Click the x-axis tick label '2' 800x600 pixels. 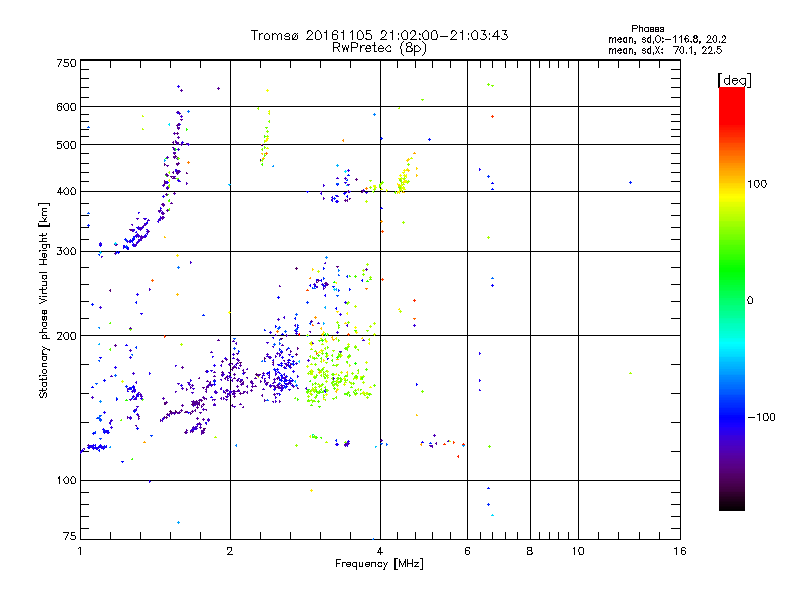[x=230, y=551]
